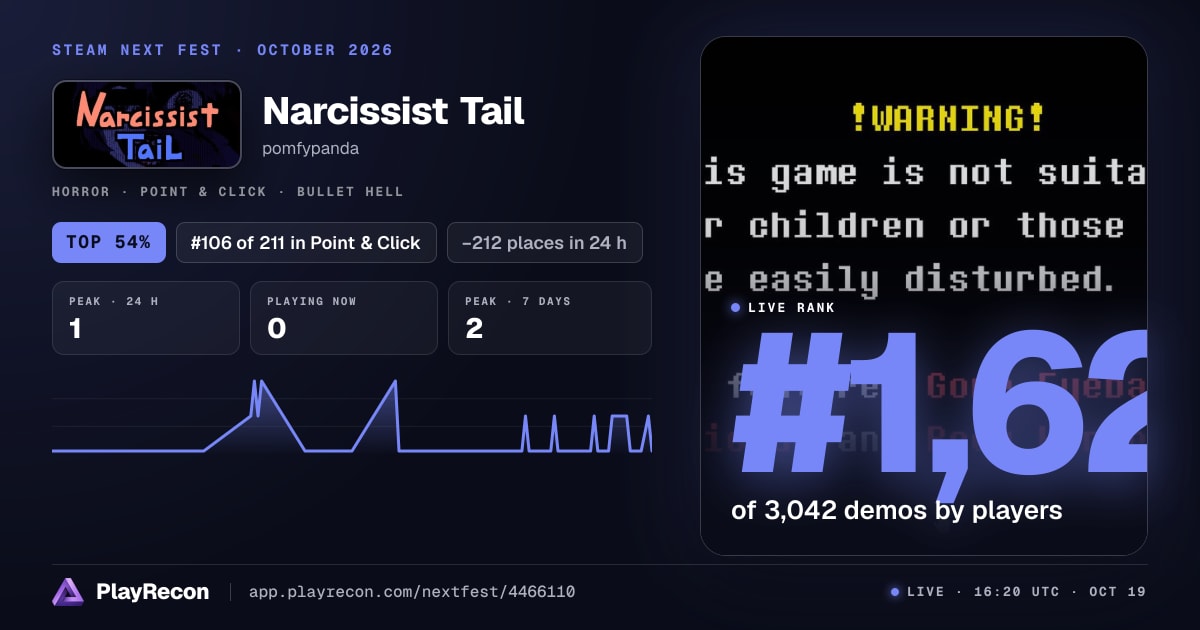The height and width of the screenshot is (630, 1200).
Task: Open the app.playrecon.com/nextfest/4466110 link
Action: click(x=412, y=592)
